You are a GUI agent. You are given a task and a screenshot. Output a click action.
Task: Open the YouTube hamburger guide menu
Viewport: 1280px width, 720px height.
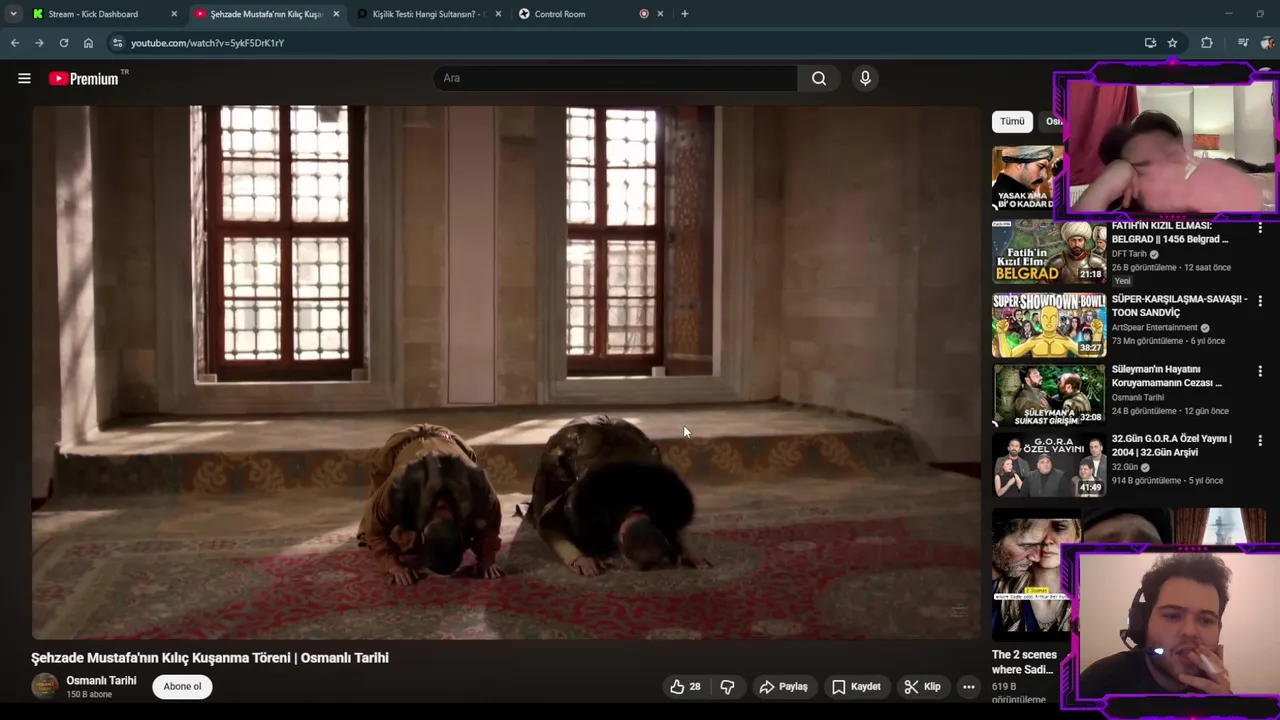click(24, 78)
